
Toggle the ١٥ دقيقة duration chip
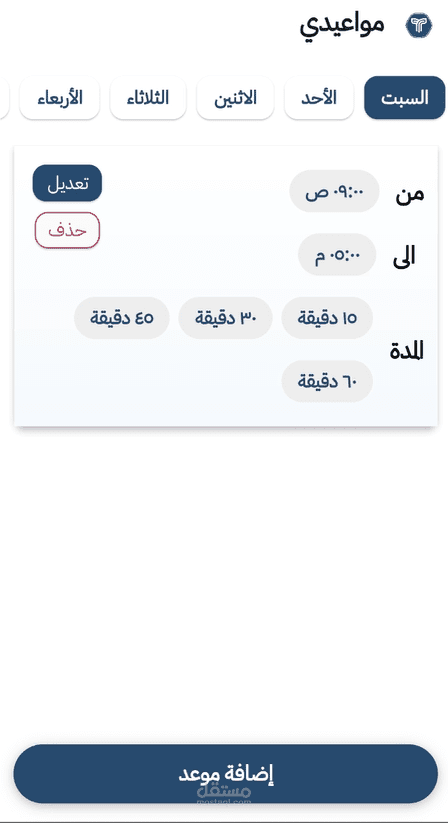point(327,318)
